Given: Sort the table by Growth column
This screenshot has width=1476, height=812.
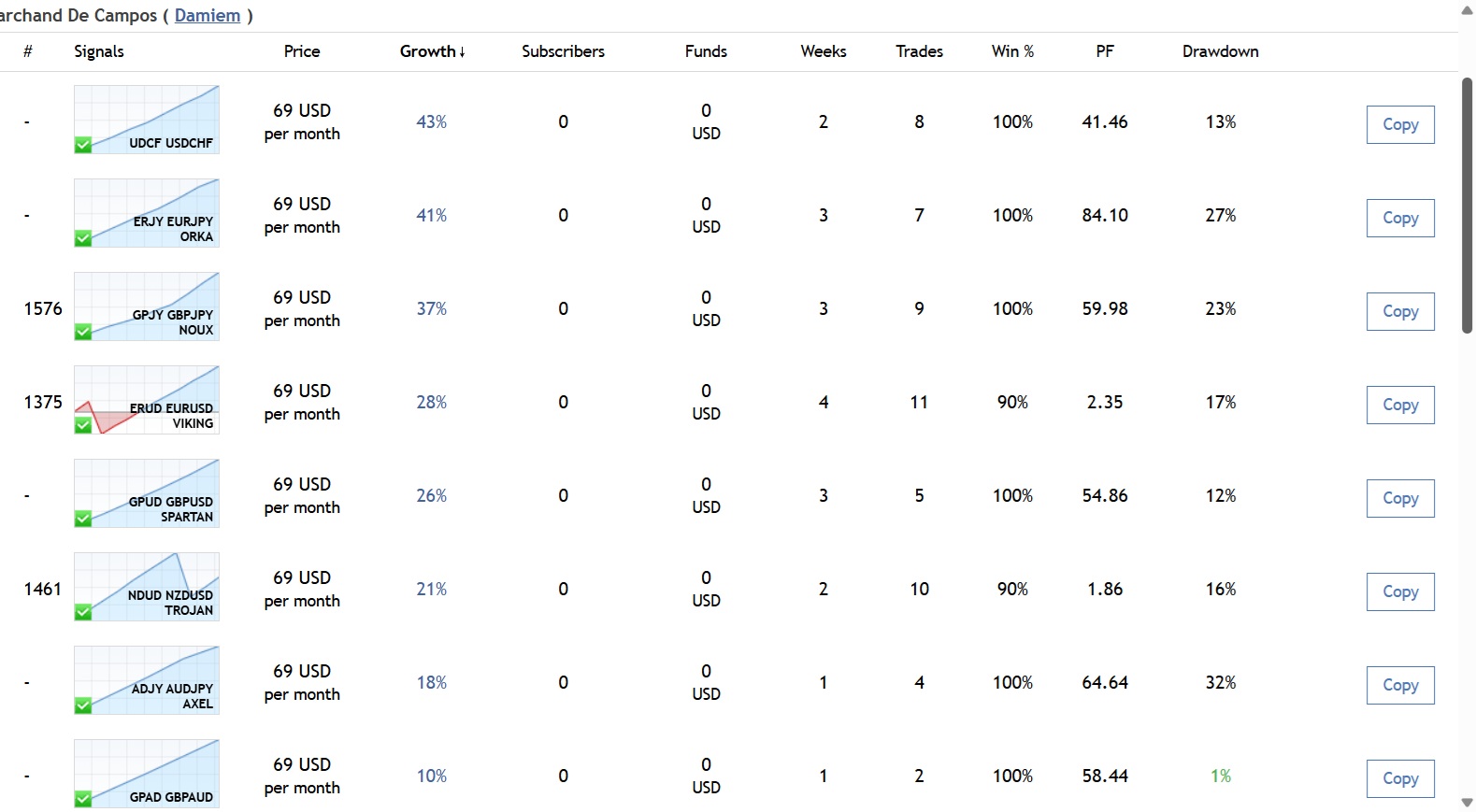Looking at the screenshot, I should click(432, 51).
